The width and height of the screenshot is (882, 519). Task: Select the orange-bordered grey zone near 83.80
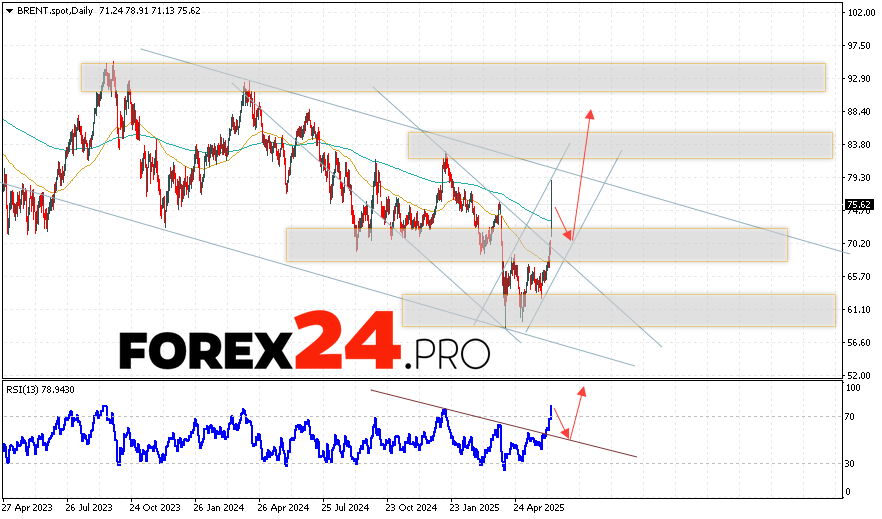pyautogui.click(x=619, y=145)
